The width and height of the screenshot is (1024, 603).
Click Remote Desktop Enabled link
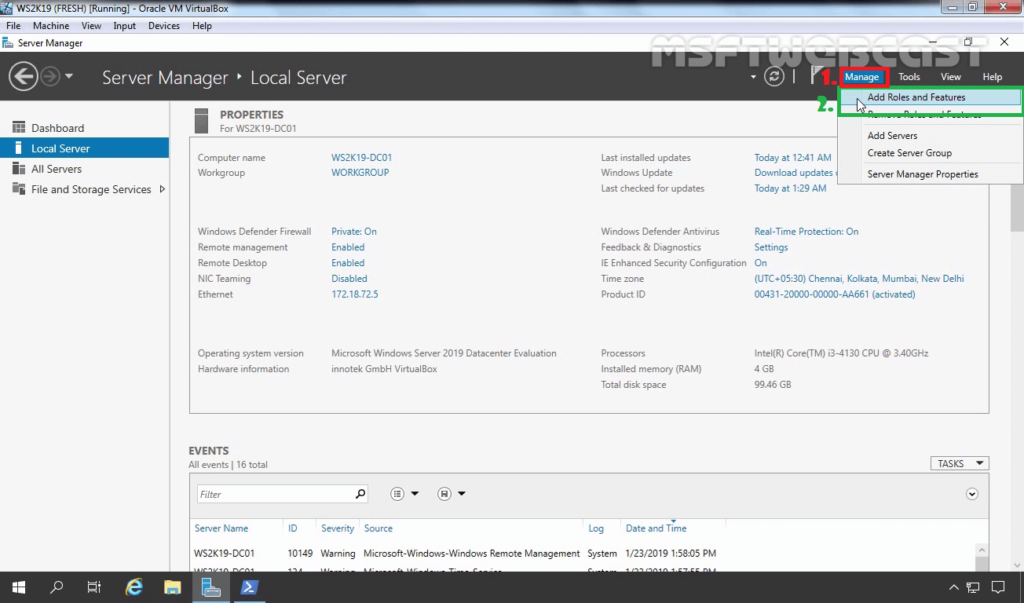[x=347, y=263]
